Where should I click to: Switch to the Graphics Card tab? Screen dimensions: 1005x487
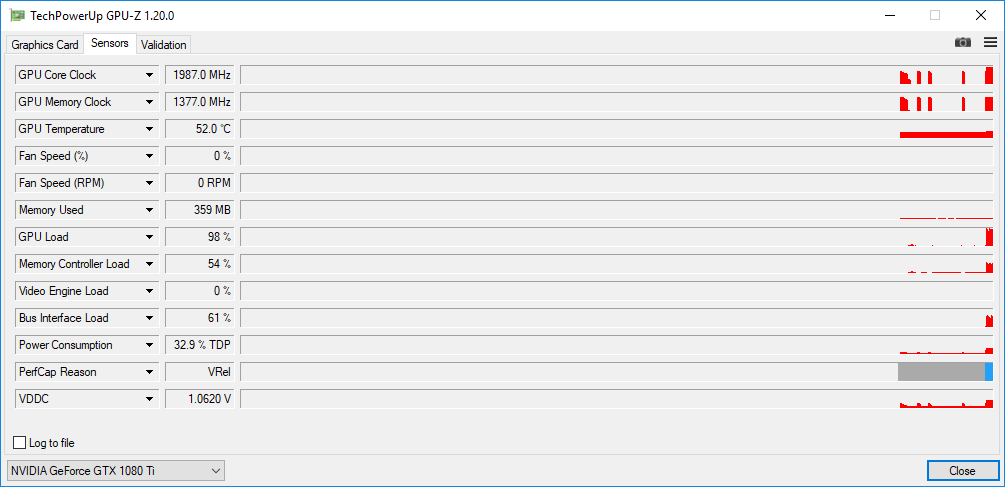pos(45,45)
